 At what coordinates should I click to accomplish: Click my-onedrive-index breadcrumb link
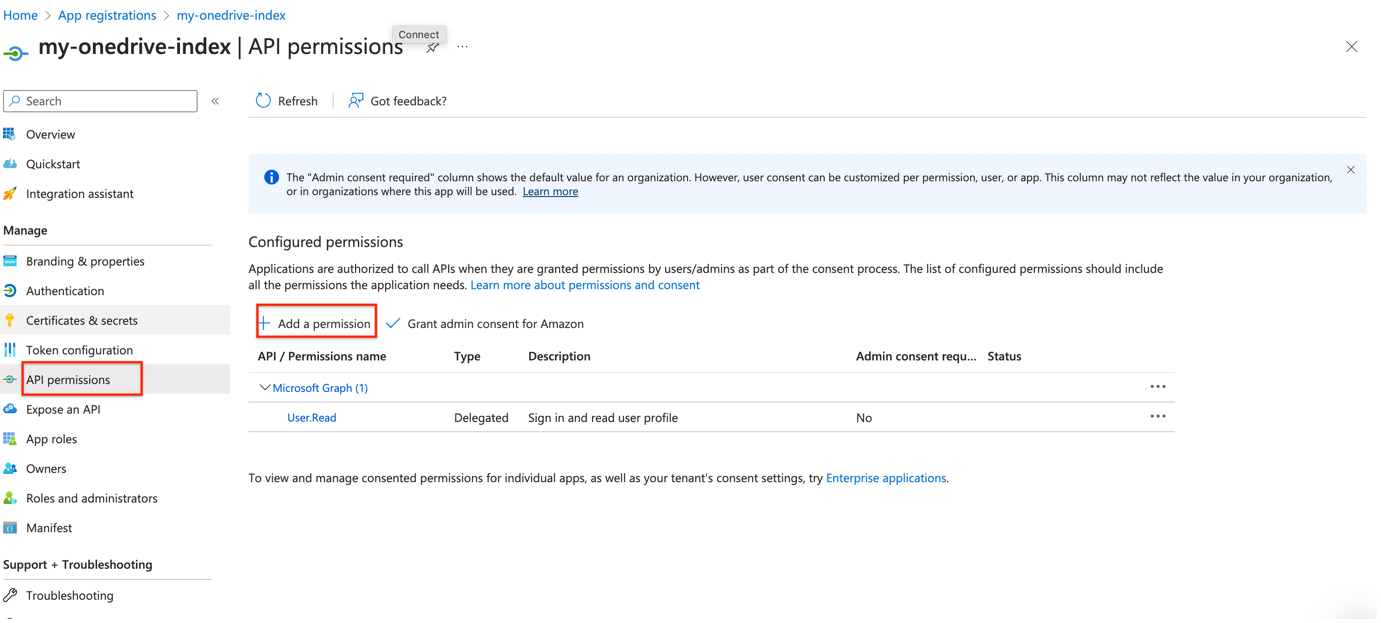[231, 15]
